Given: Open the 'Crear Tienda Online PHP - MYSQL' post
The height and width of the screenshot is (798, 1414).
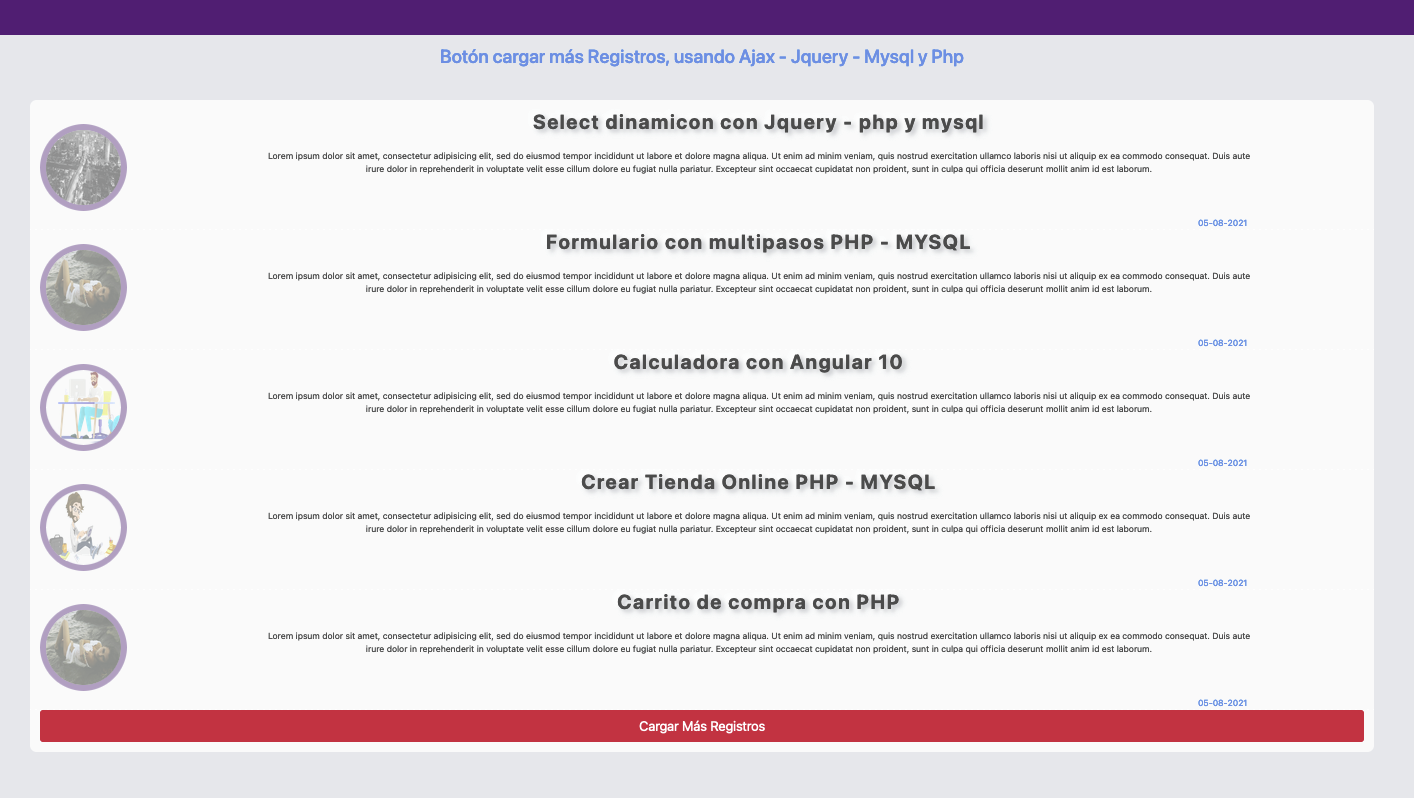Looking at the screenshot, I should pyautogui.click(x=758, y=482).
